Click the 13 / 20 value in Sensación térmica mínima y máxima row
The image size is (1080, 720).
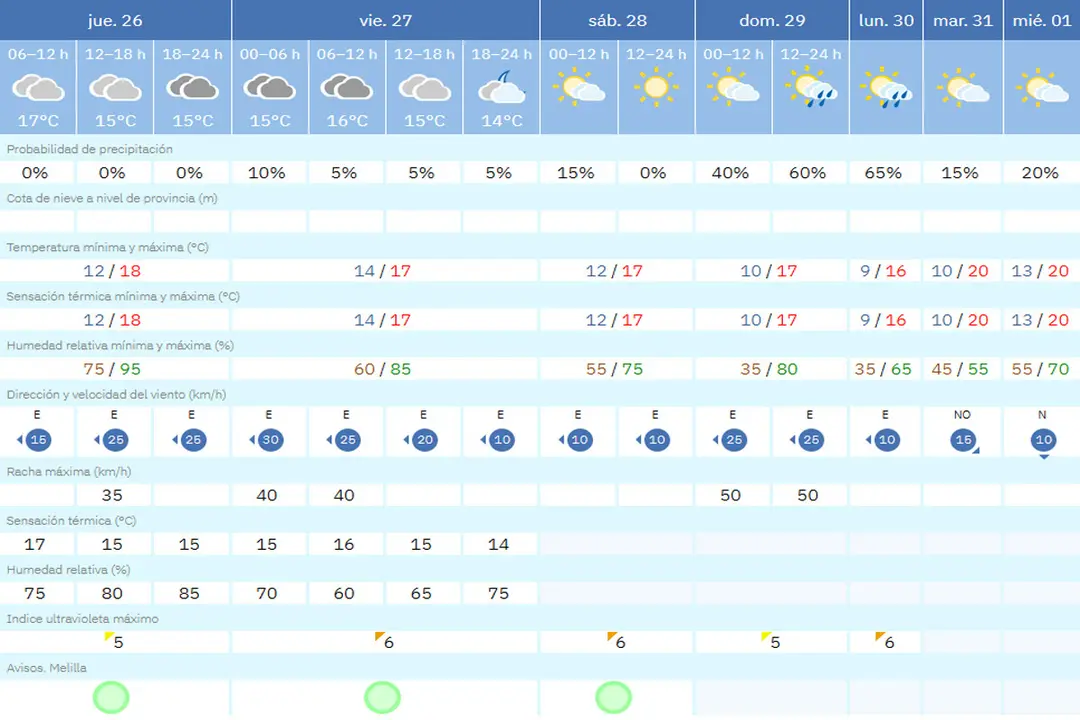1040,320
